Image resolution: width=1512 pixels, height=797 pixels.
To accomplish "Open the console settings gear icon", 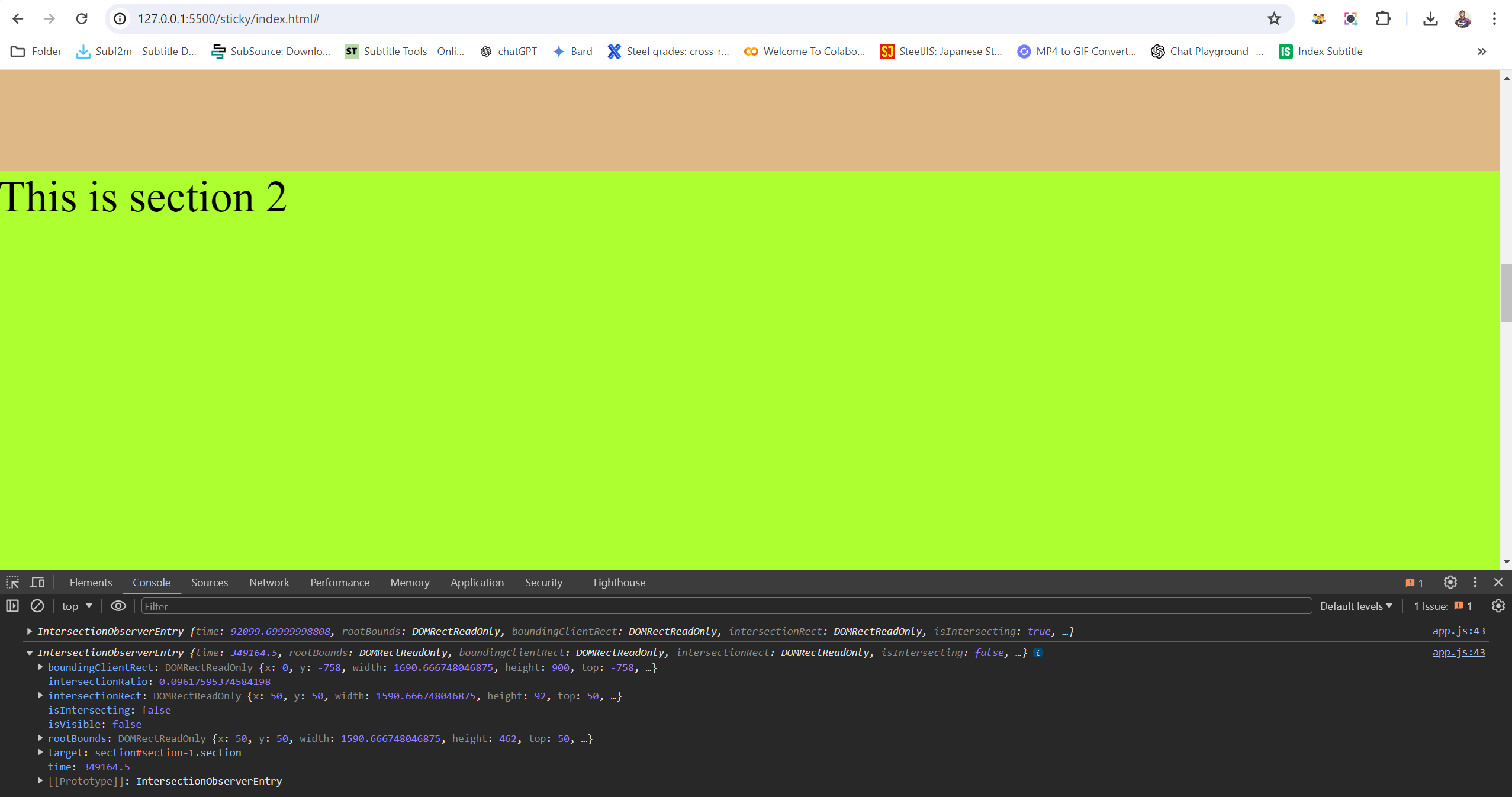I will click(x=1498, y=606).
